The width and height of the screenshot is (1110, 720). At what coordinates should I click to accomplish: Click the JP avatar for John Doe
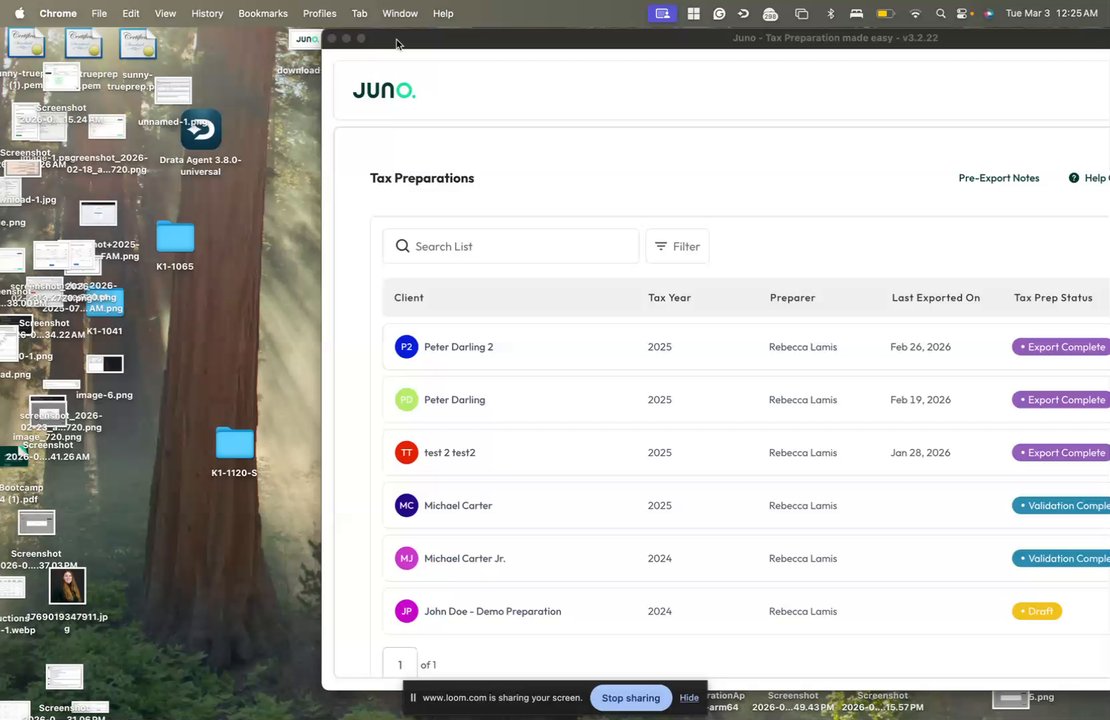406,611
